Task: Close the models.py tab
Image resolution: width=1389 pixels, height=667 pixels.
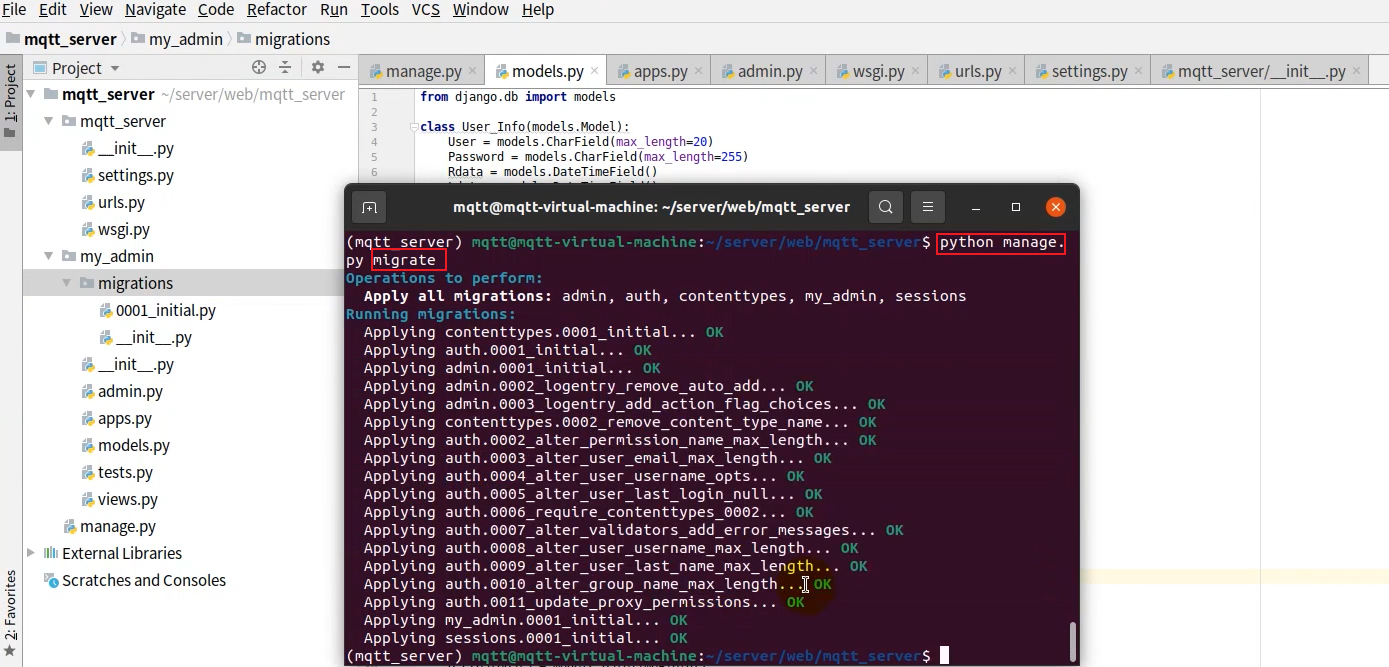Action: [594, 71]
